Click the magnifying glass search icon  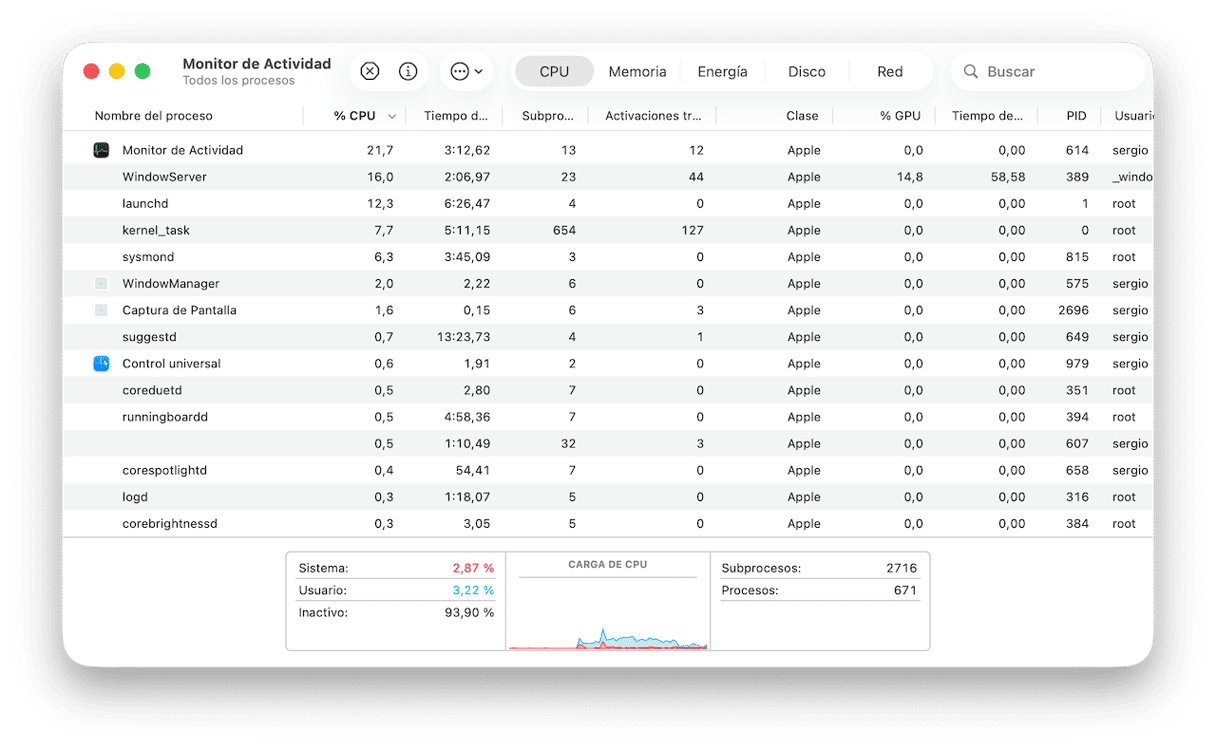pyautogui.click(x=970, y=72)
